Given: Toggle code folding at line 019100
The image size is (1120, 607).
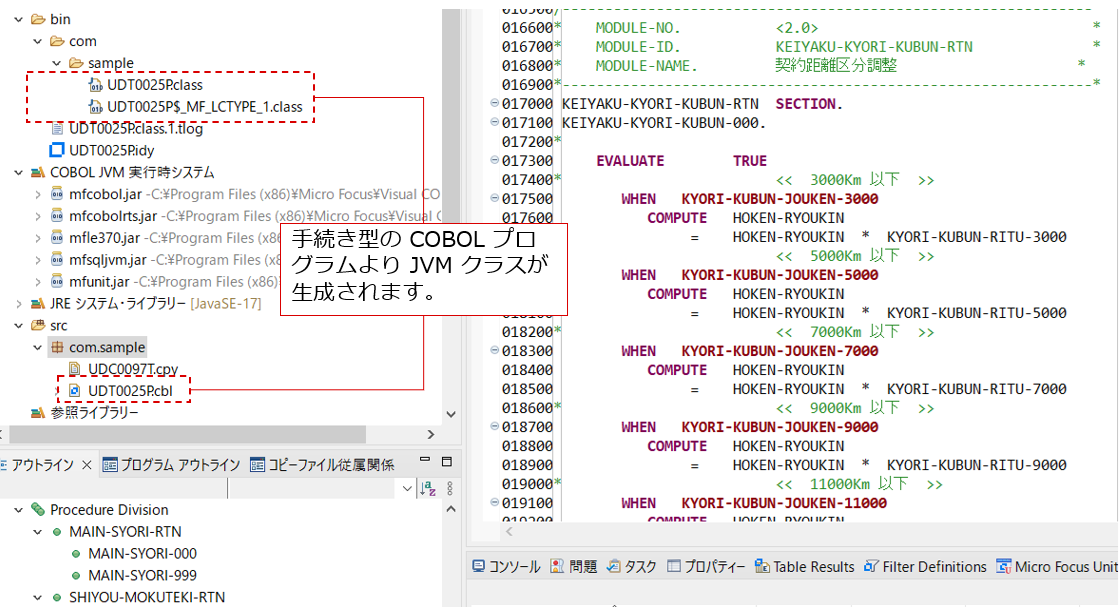Looking at the screenshot, I should click(x=494, y=502).
